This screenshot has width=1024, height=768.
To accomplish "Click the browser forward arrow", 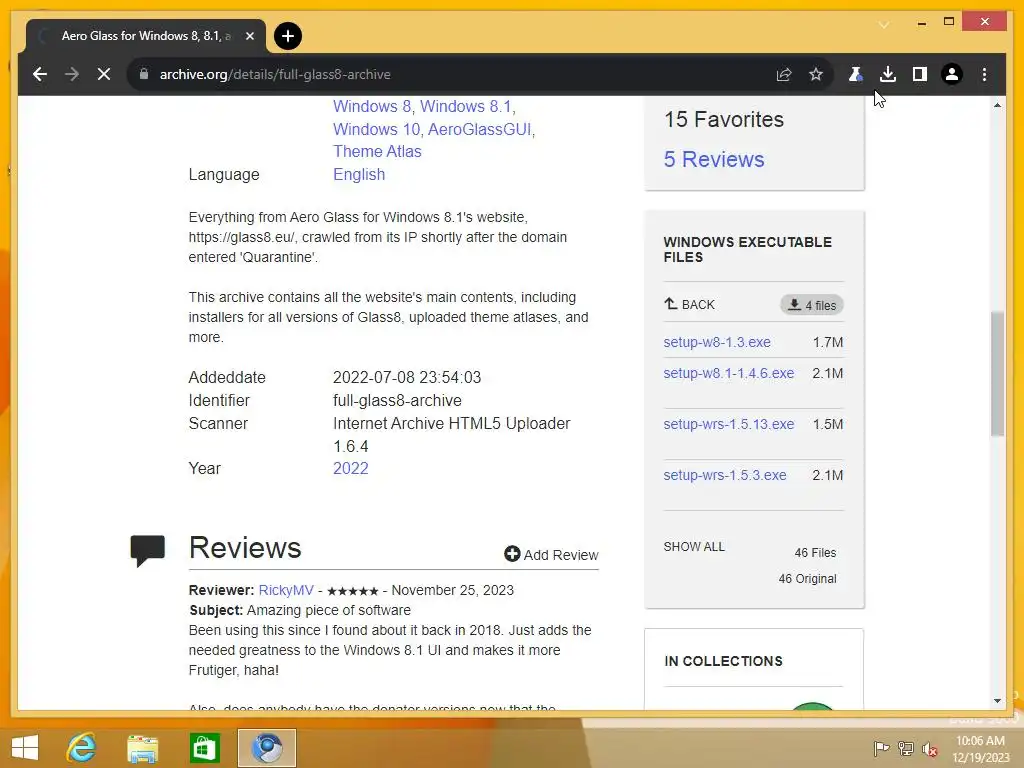I will pyautogui.click(x=72, y=74).
